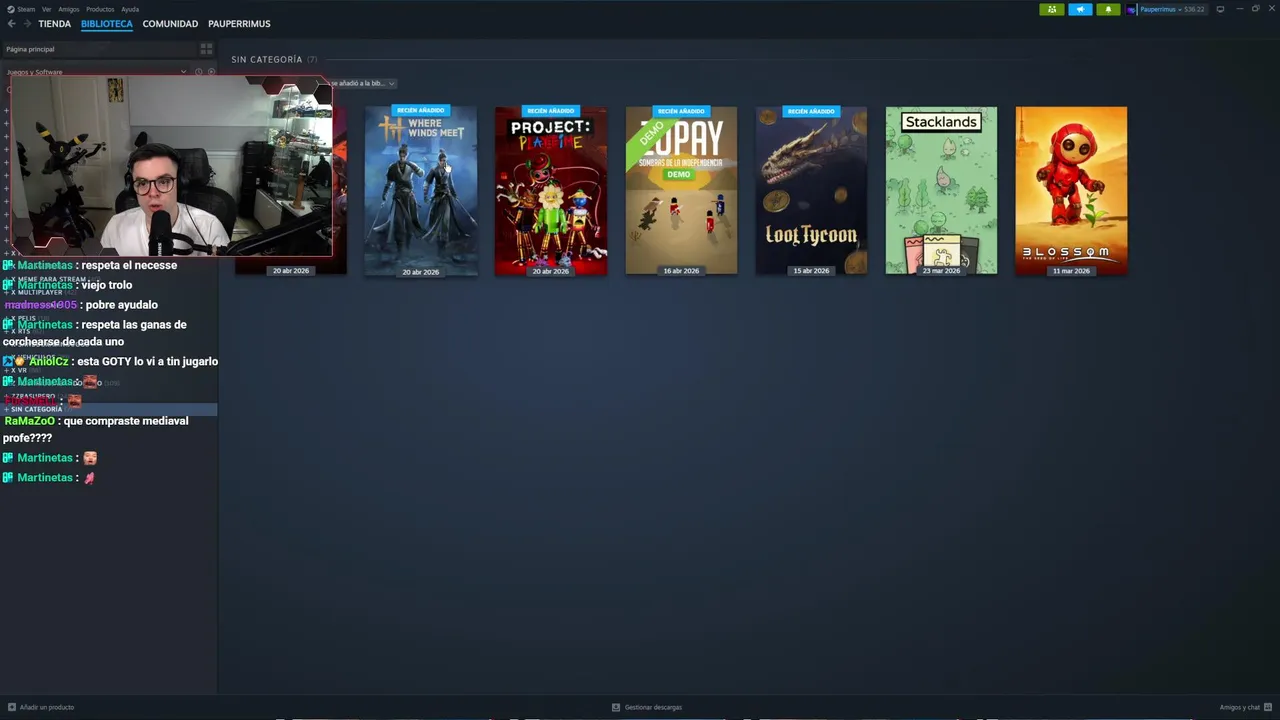The width and height of the screenshot is (1280, 720).
Task: Open the Ver menu
Action: (x=46, y=9)
